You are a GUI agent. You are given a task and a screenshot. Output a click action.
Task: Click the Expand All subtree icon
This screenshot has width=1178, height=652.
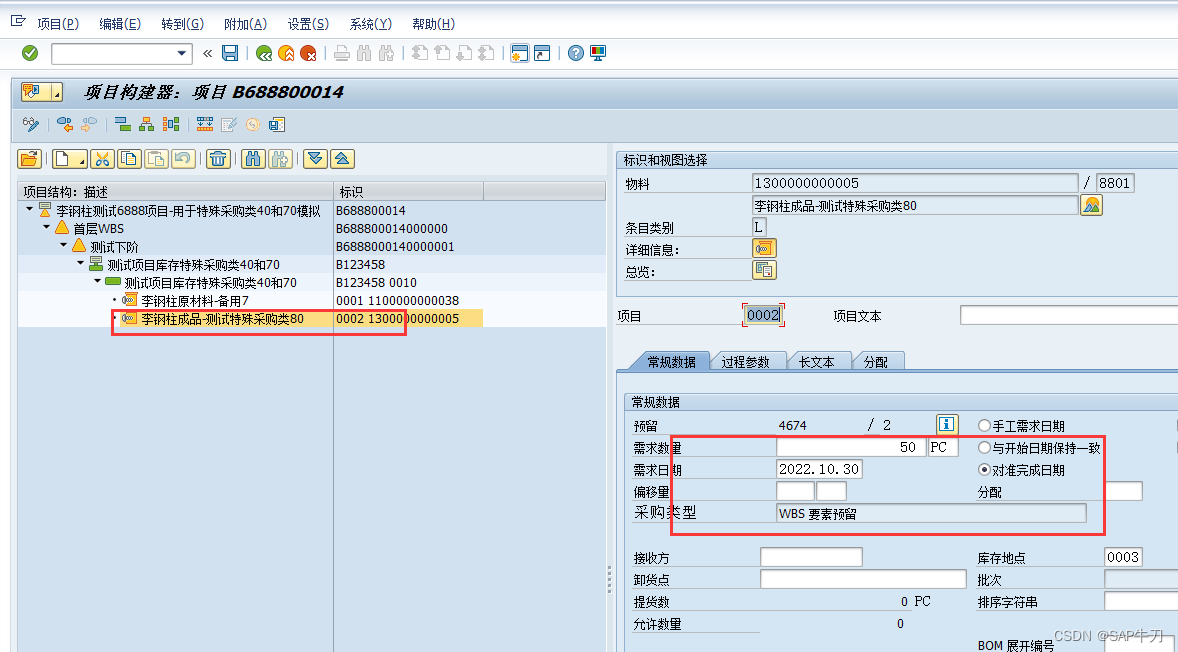pos(316,159)
